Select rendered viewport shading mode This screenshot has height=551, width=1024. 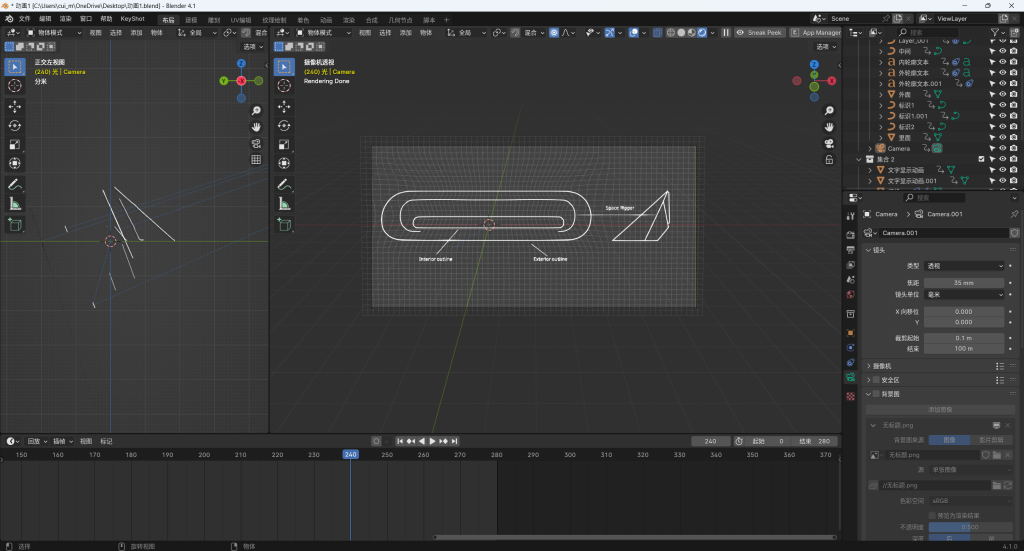pyautogui.click(x=702, y=33)
